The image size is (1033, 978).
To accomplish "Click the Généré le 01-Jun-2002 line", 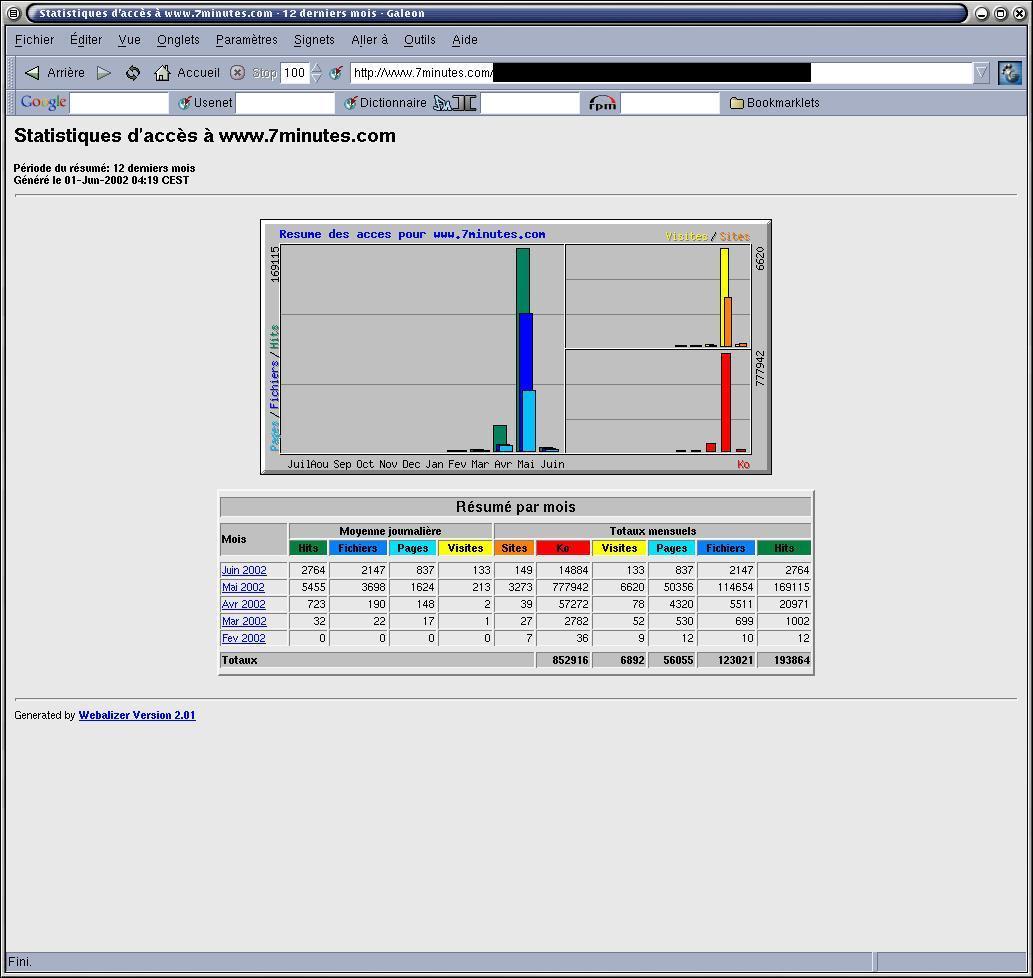I will tap(101, 180).
